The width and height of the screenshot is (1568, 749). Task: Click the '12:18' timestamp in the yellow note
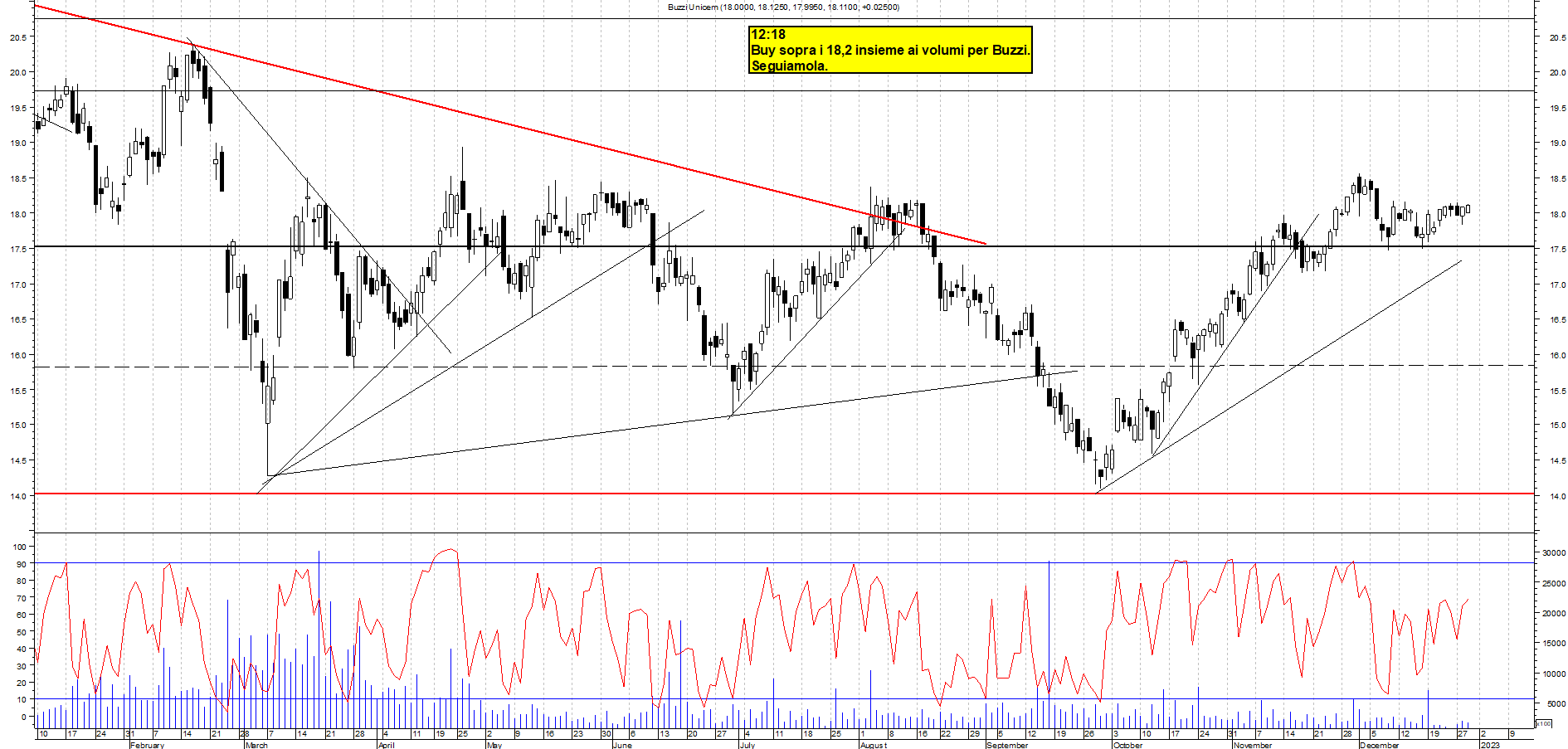pyautogui.click(x=767, y=35)
